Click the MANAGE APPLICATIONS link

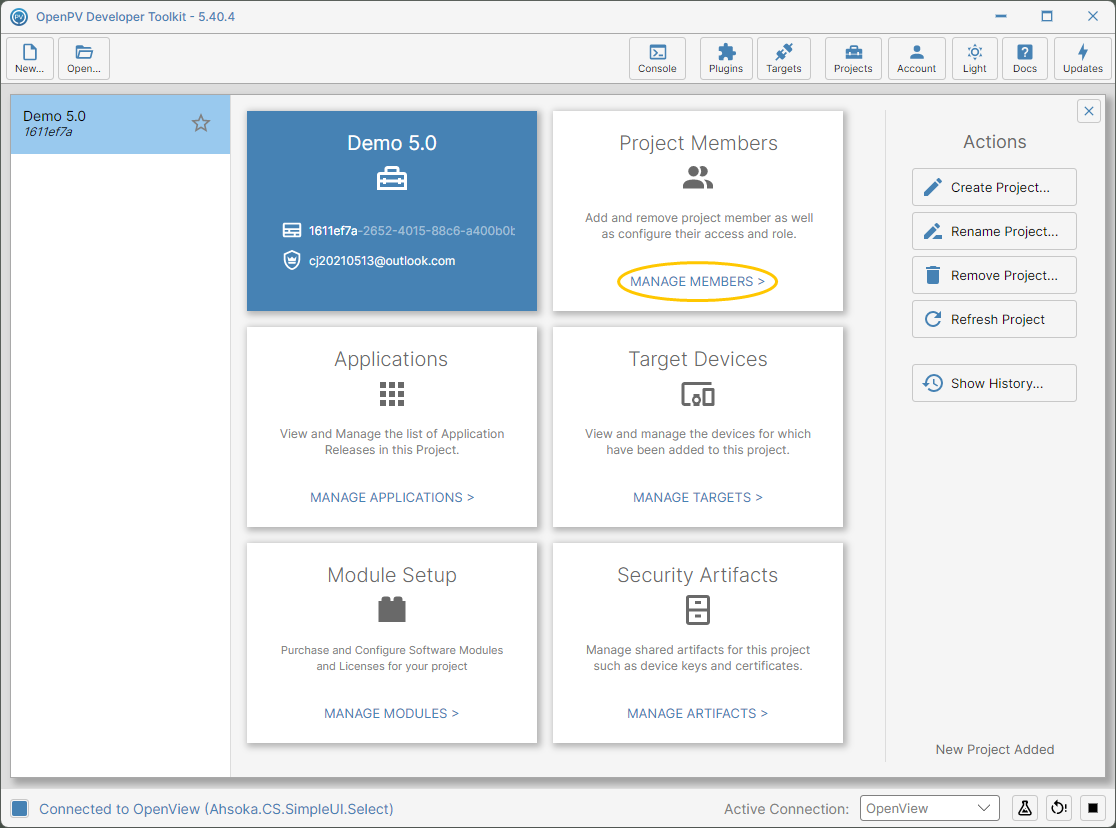pyautogui.click(x=391, y=497)
